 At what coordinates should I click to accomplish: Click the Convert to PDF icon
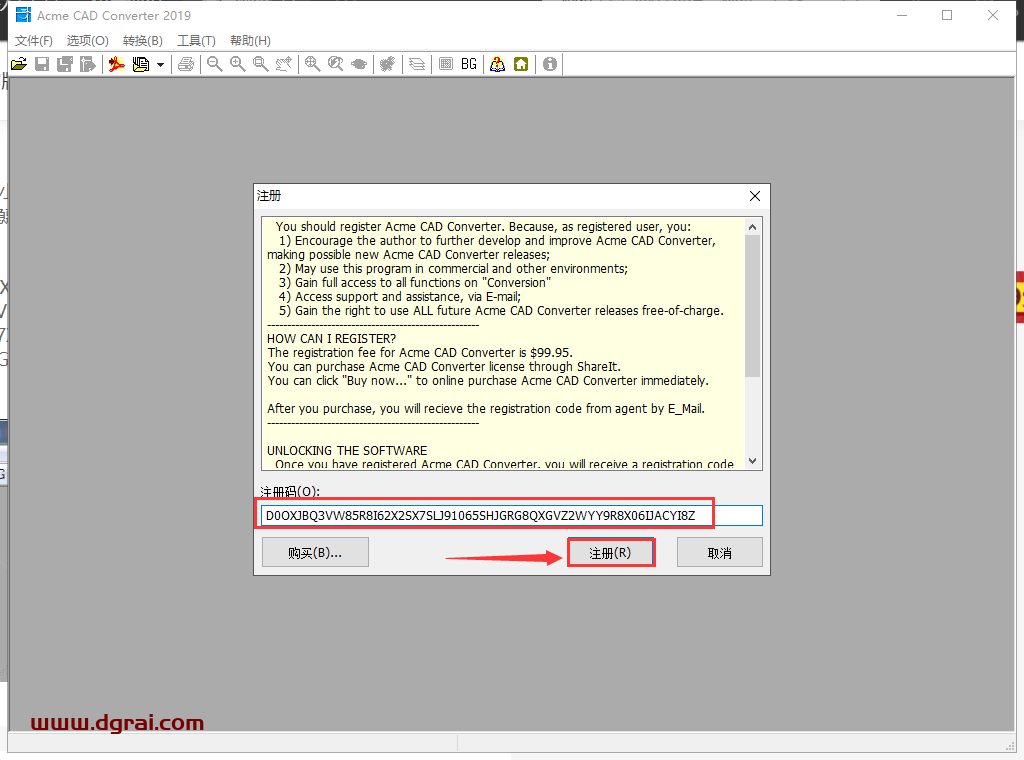click(x=117, y=64)
